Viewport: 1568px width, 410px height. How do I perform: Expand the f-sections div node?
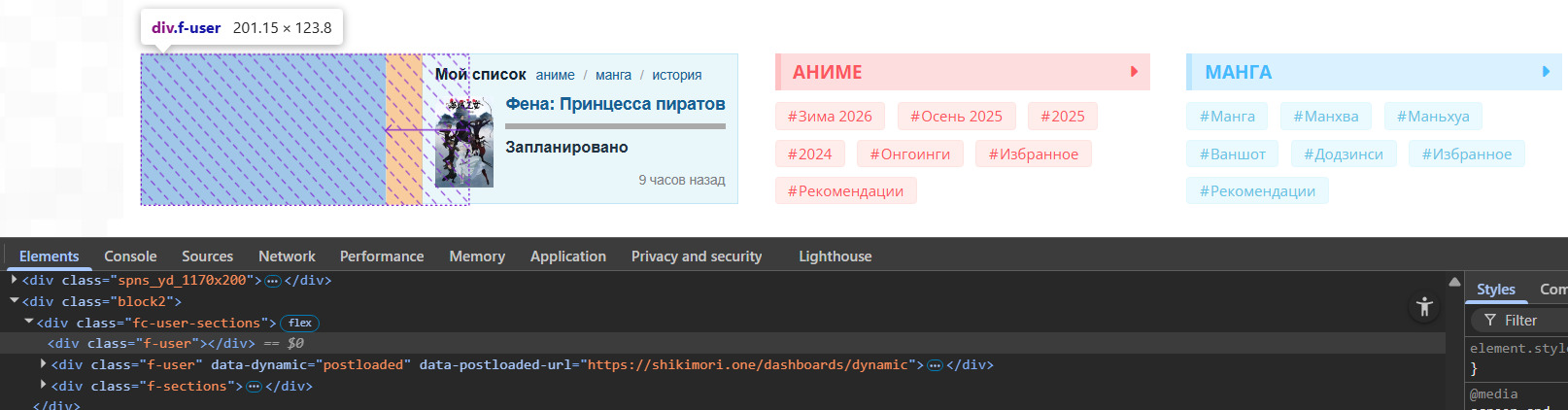44,386
